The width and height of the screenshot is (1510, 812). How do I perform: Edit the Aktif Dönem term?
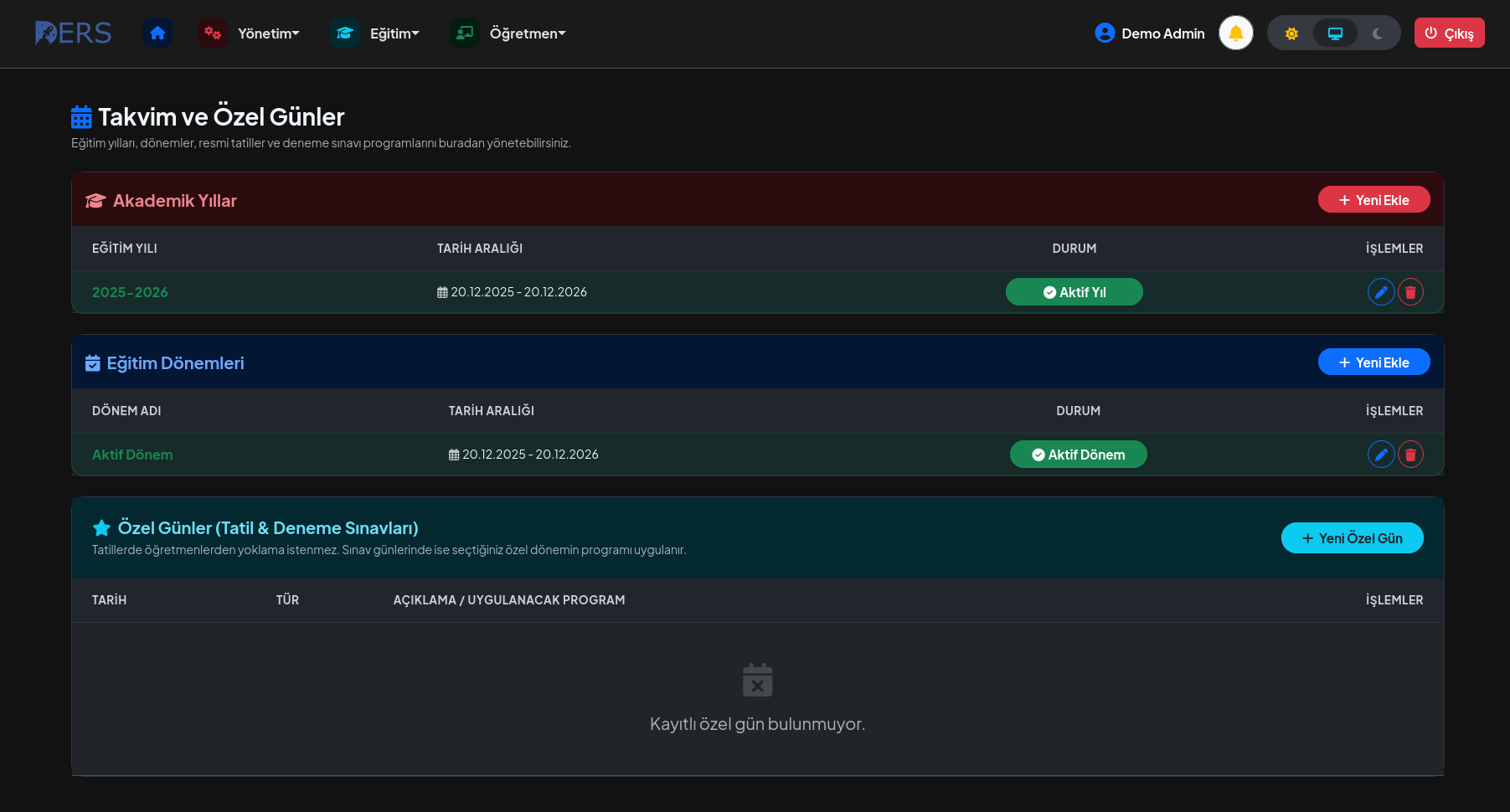[x=1381, y=455]
